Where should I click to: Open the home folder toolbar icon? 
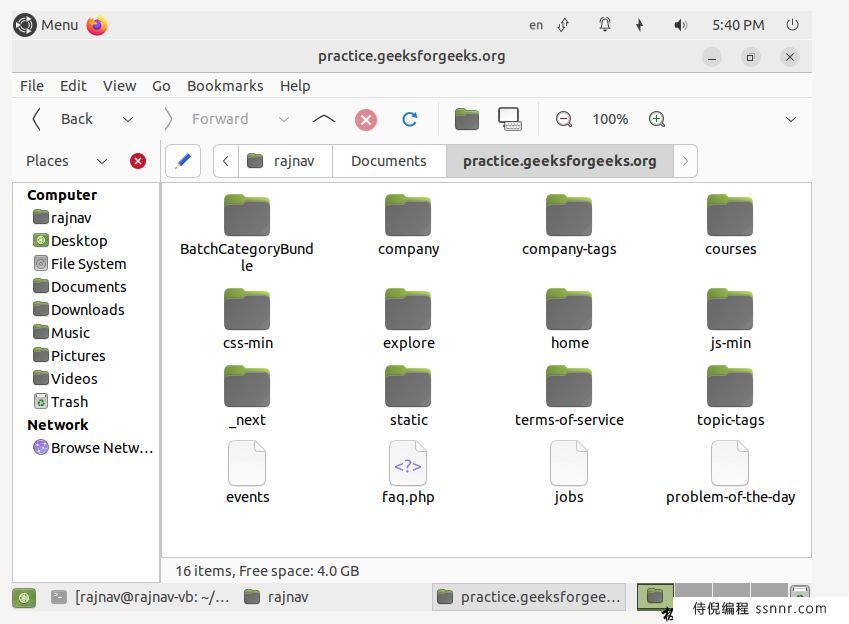(x=467, y=119)
